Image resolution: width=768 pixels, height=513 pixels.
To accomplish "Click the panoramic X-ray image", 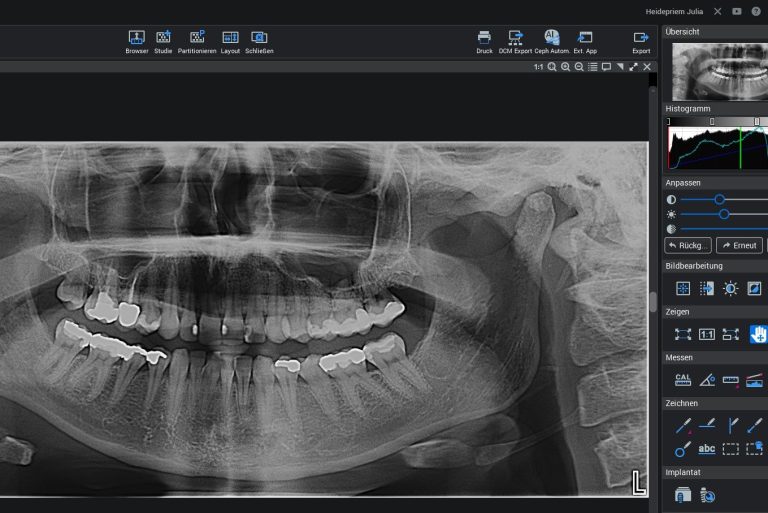I will pos(324,319).
